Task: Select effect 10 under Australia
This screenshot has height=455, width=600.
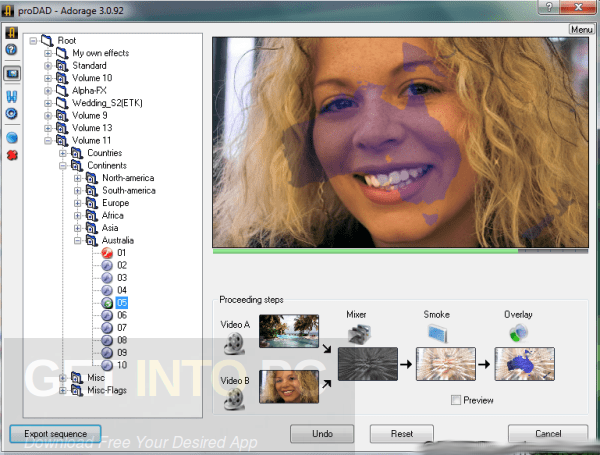Action: pyautogui.click(x=122, y=365)
